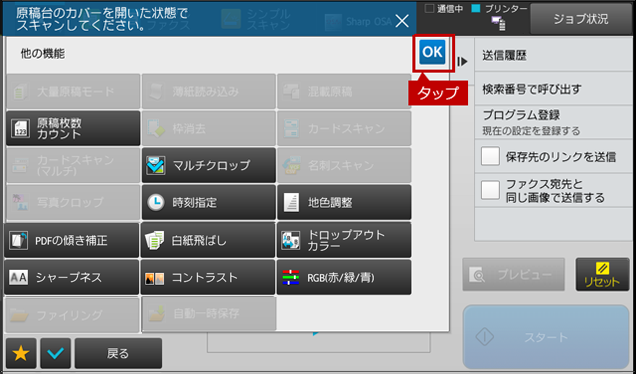Tap the blue OK button
This screenshot has width=636, height=374.
coord(432,52)
